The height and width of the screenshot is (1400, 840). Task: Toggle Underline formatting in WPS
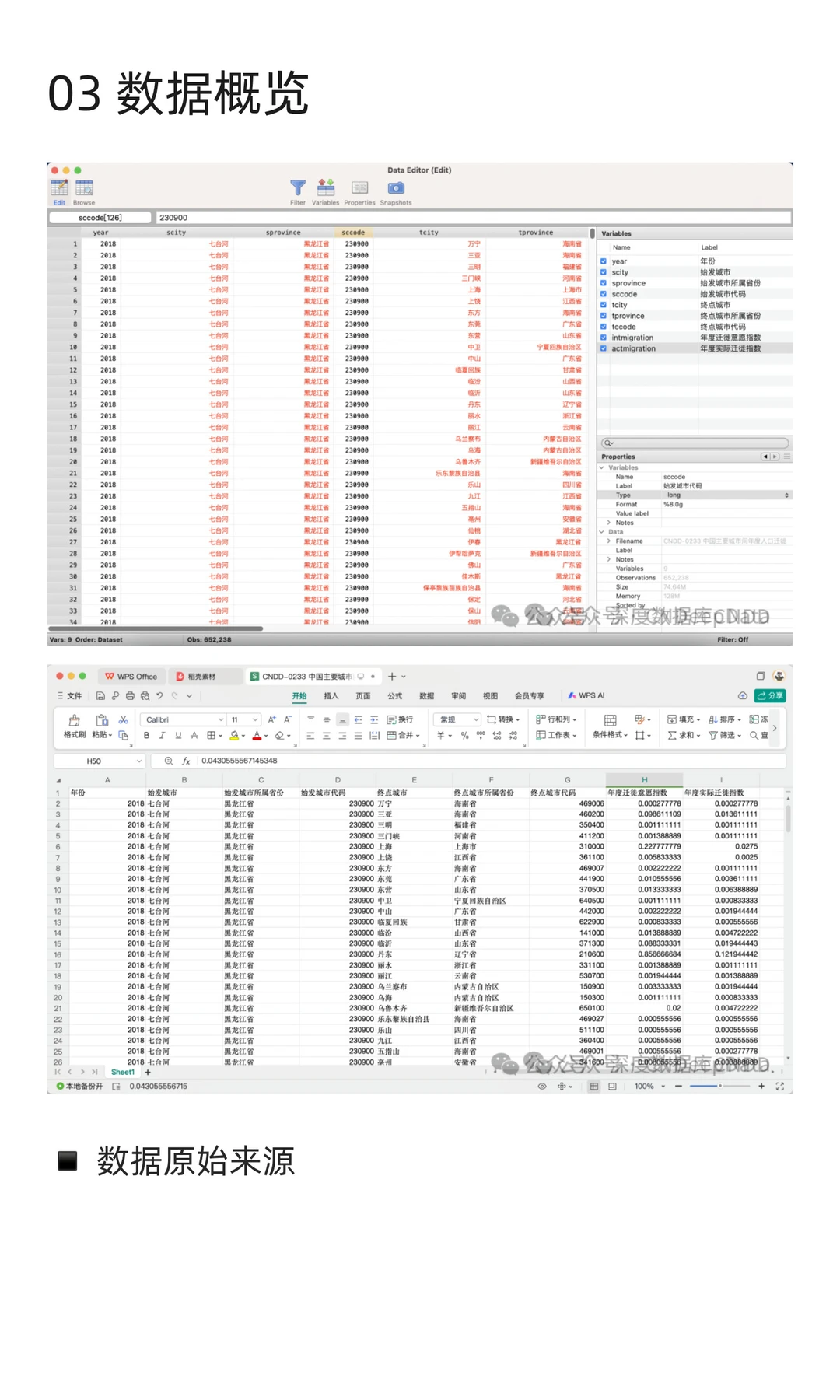[178, 735]
